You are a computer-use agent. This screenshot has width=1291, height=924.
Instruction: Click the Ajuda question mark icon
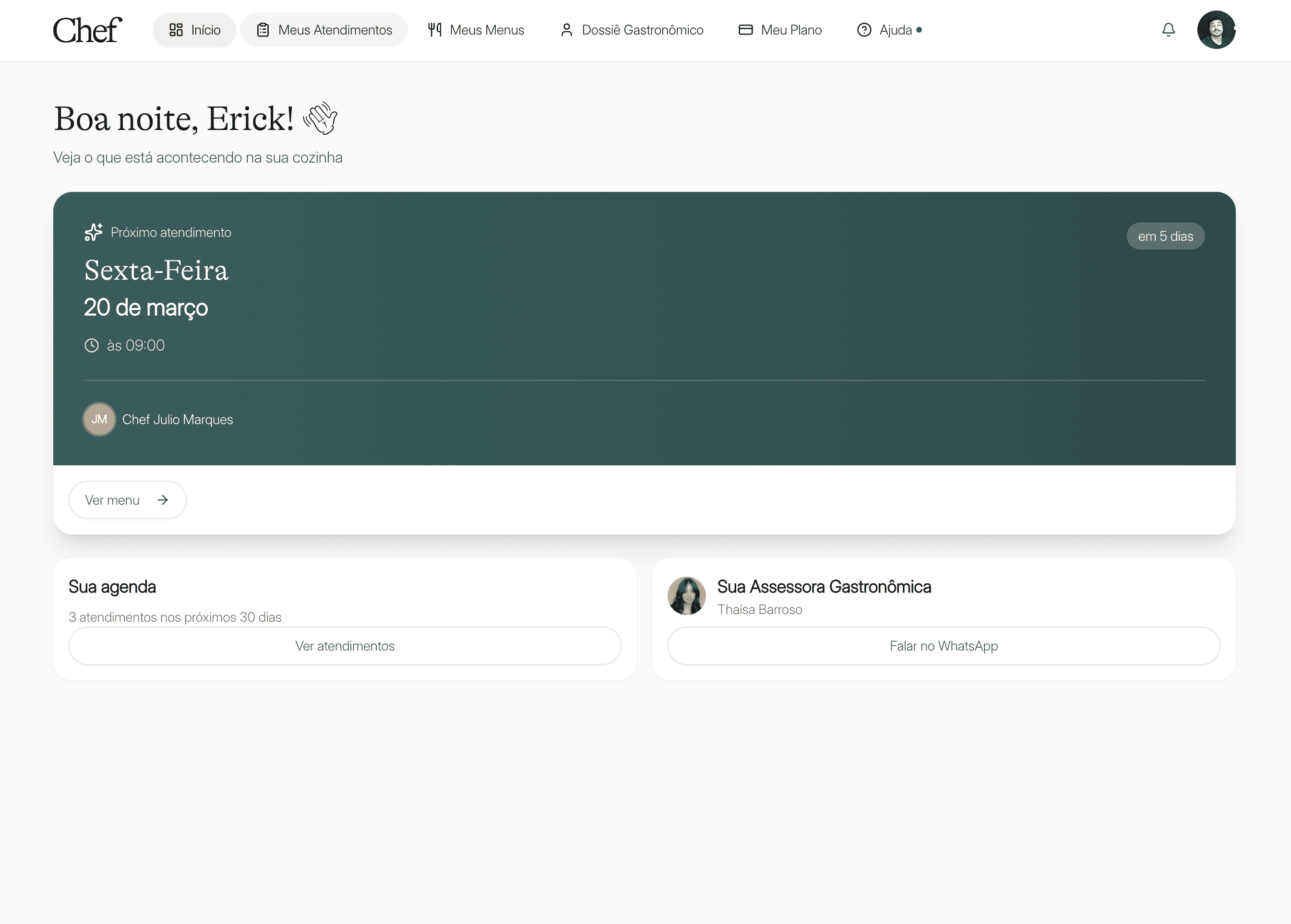[863, 30]
